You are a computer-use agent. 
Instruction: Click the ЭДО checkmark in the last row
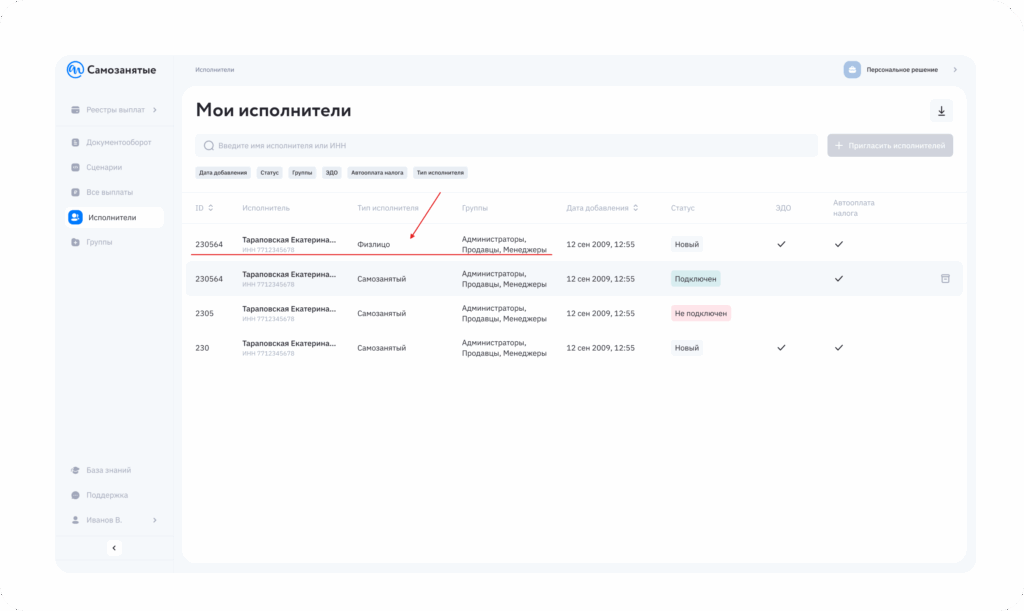(781, 348)
